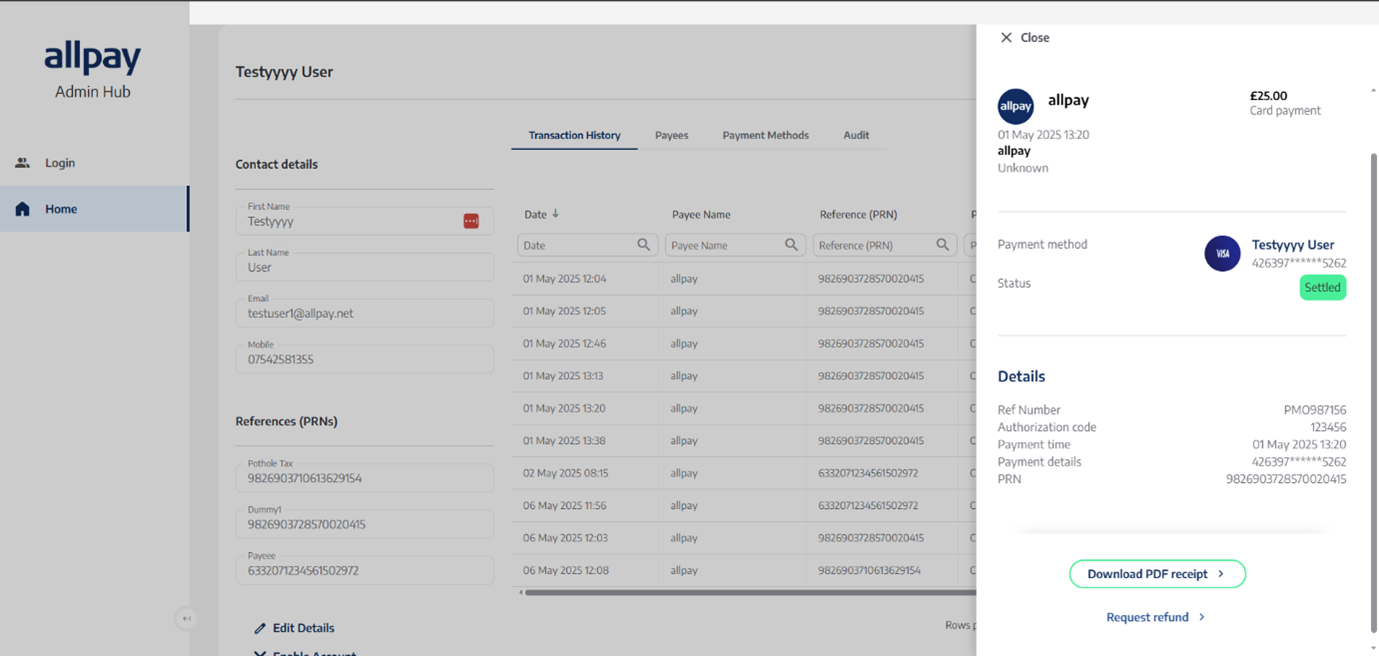
Task: Close the payment details panel
Action: pos(1024,38)
